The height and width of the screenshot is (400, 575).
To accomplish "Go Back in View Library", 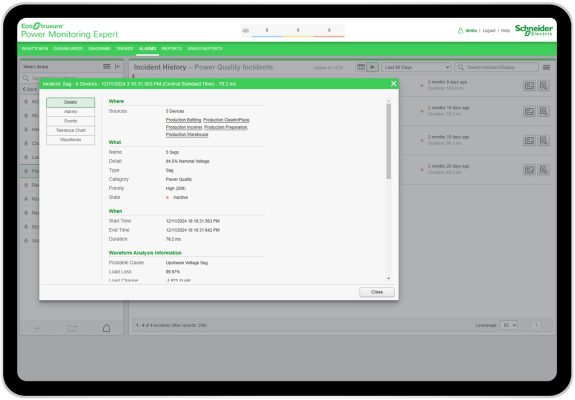I will (x=30, y=89).
